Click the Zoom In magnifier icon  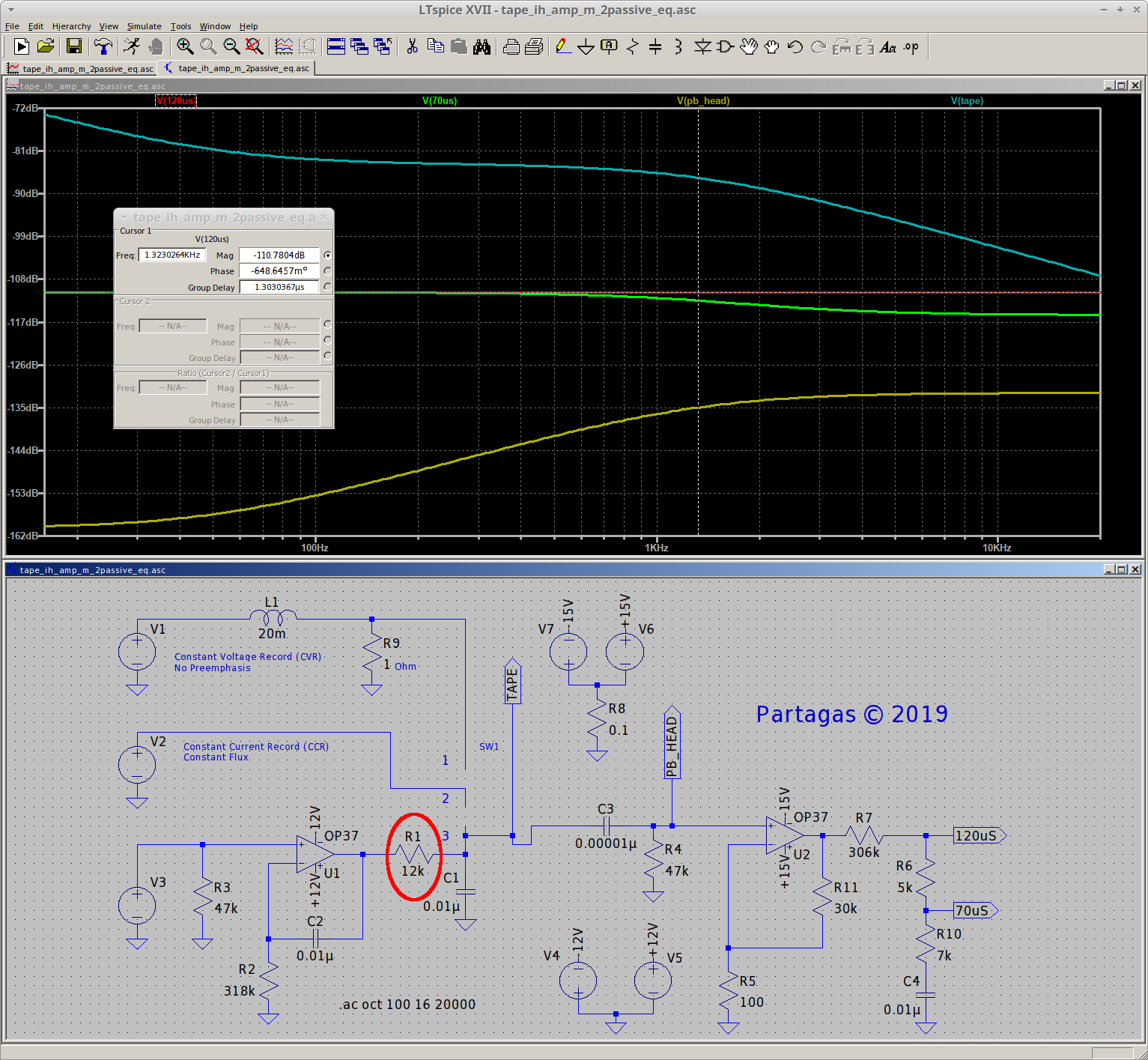click(x=185, y=47)
